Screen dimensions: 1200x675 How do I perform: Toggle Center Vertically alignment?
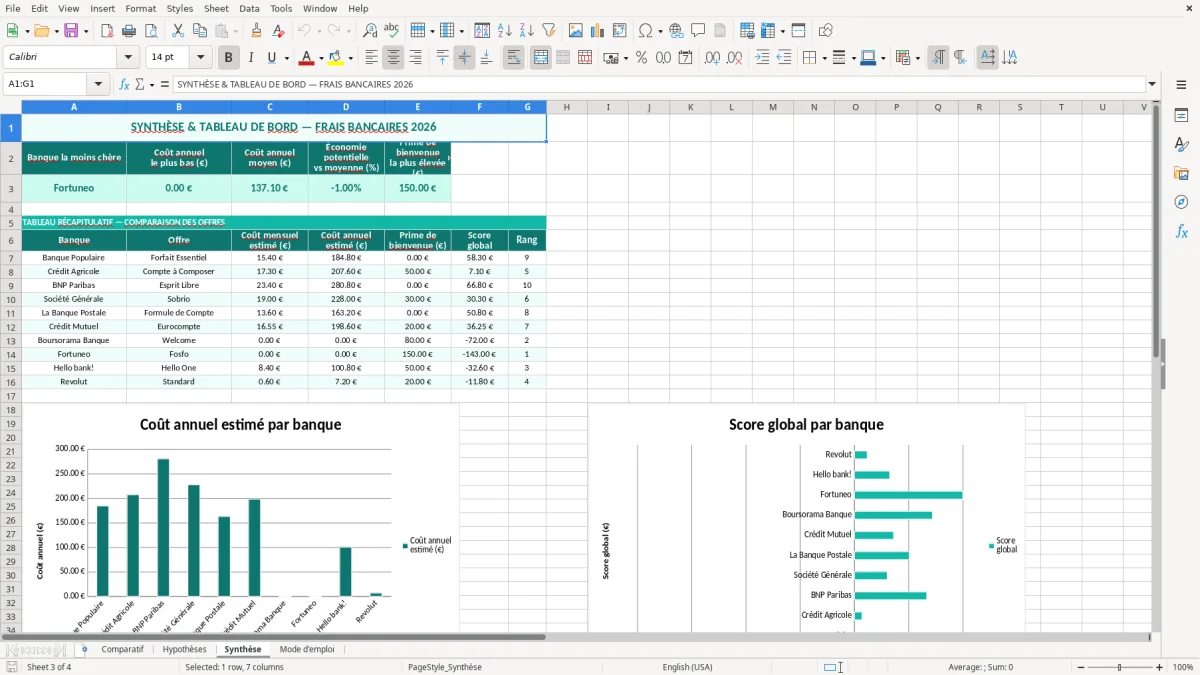pos(464,58)
